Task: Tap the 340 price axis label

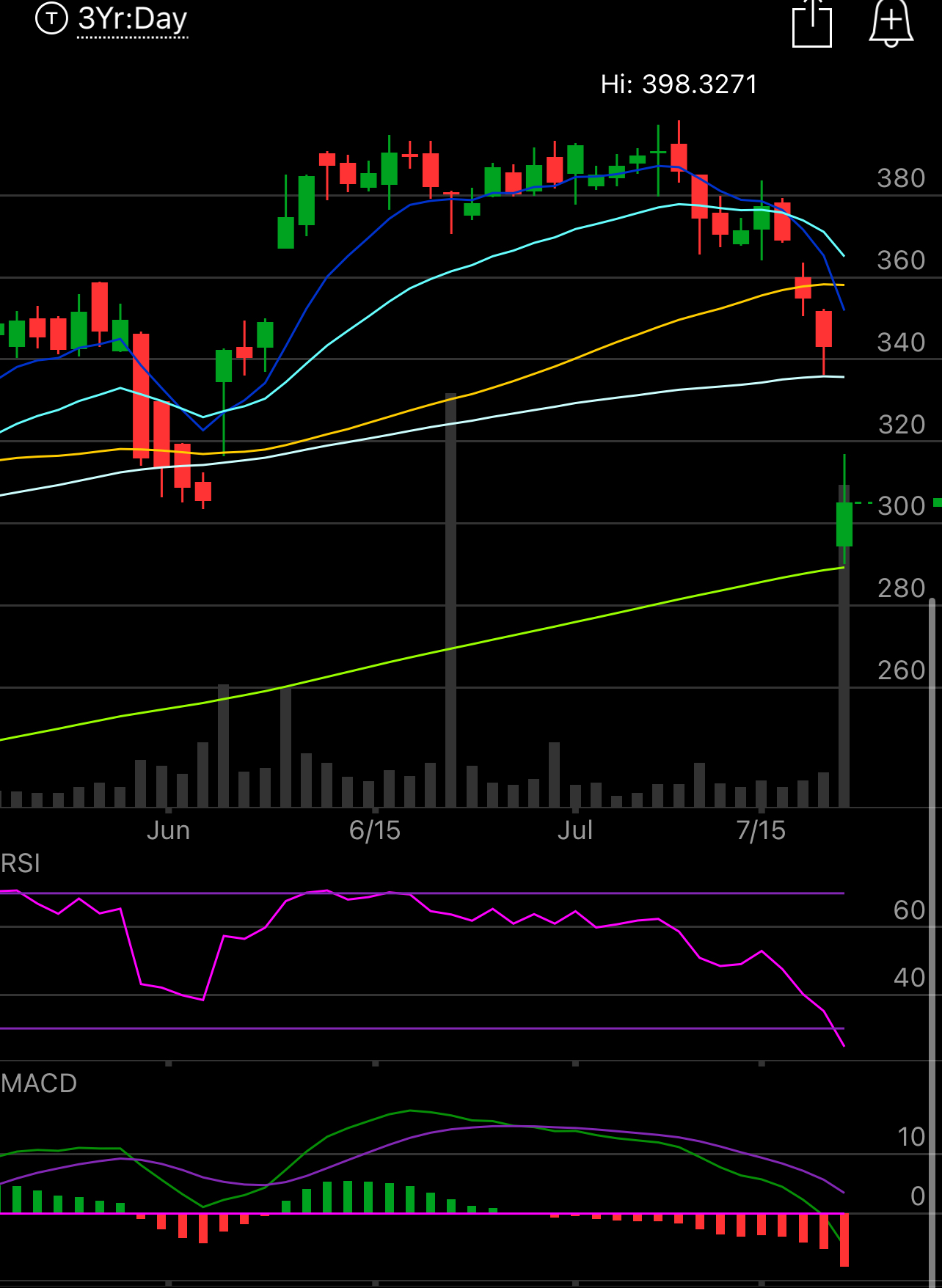Action: click(901, 343)
